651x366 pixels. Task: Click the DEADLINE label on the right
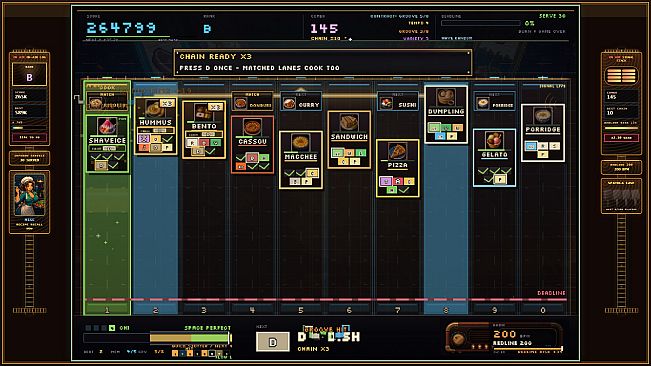[551, 293]
